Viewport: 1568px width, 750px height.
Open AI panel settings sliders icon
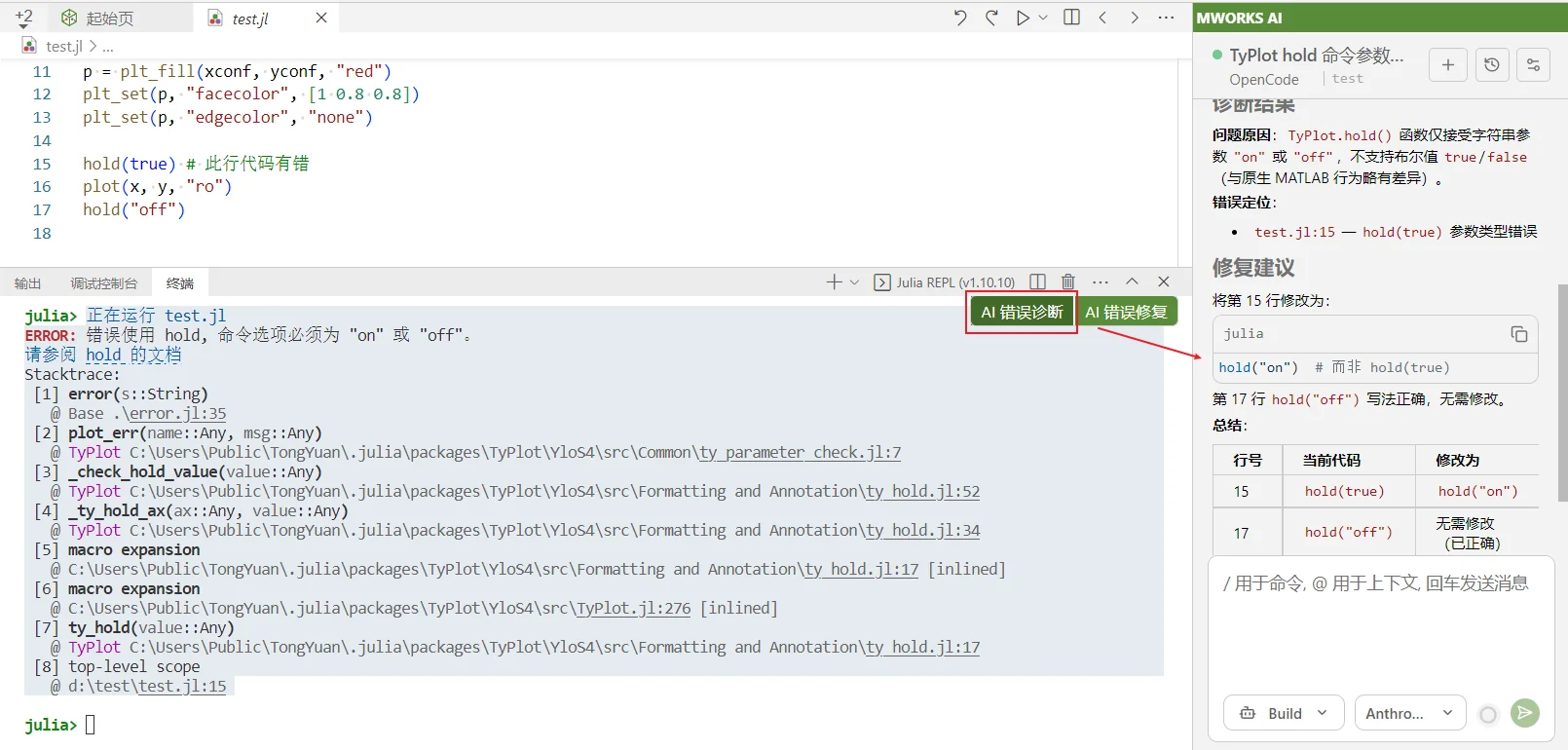point(1533,64)
